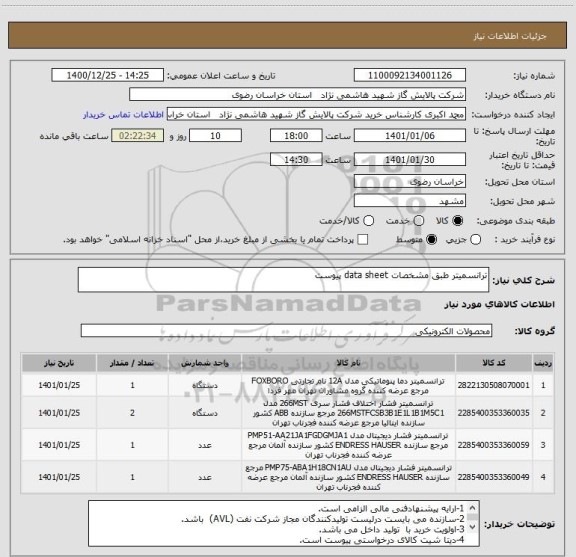Image resolution: width=576 pixels, height=557 pixels.
Task: Choose the متوسط purchase type radio
Action: click(x=431, y=240)
